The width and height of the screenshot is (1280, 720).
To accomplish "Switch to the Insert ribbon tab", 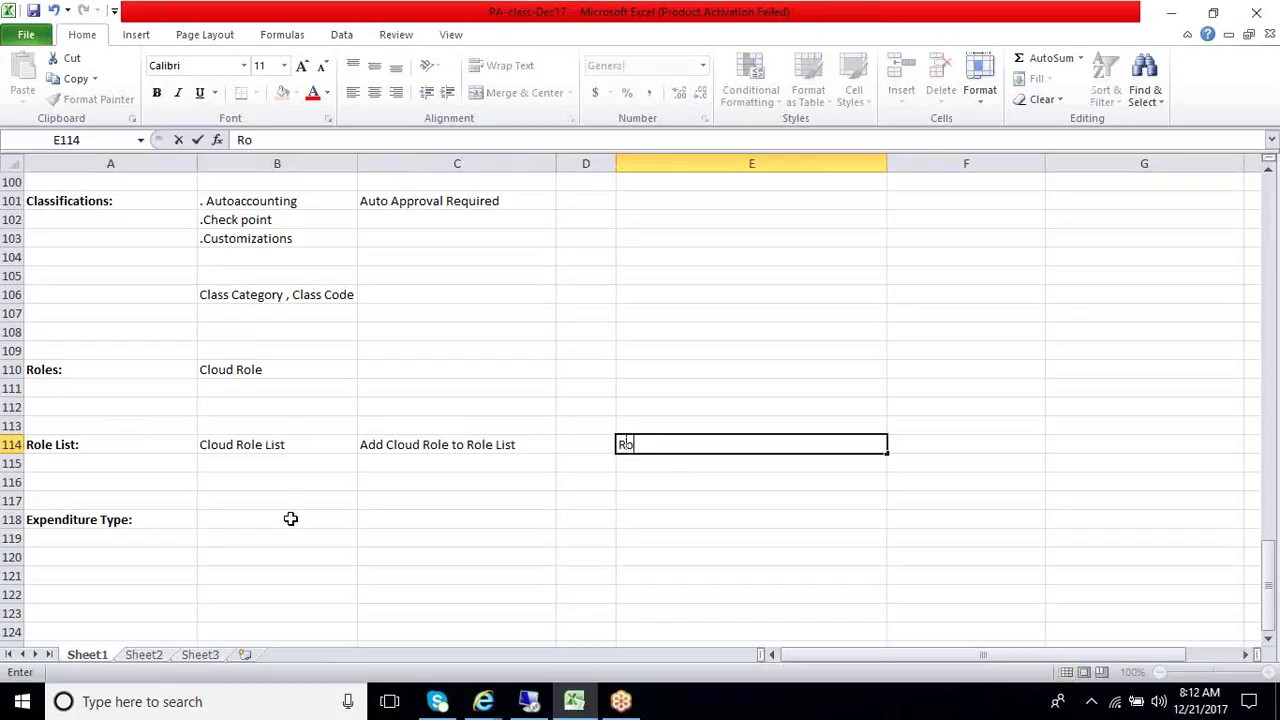I will point(136,35).
